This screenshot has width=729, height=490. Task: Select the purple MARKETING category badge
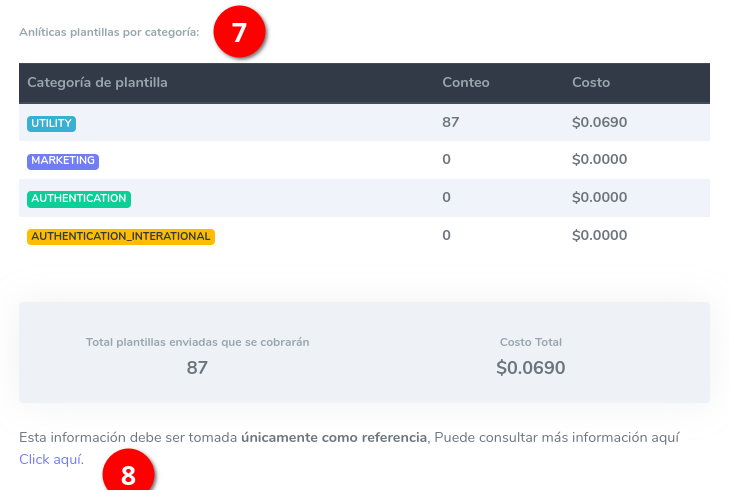(63, 160)
